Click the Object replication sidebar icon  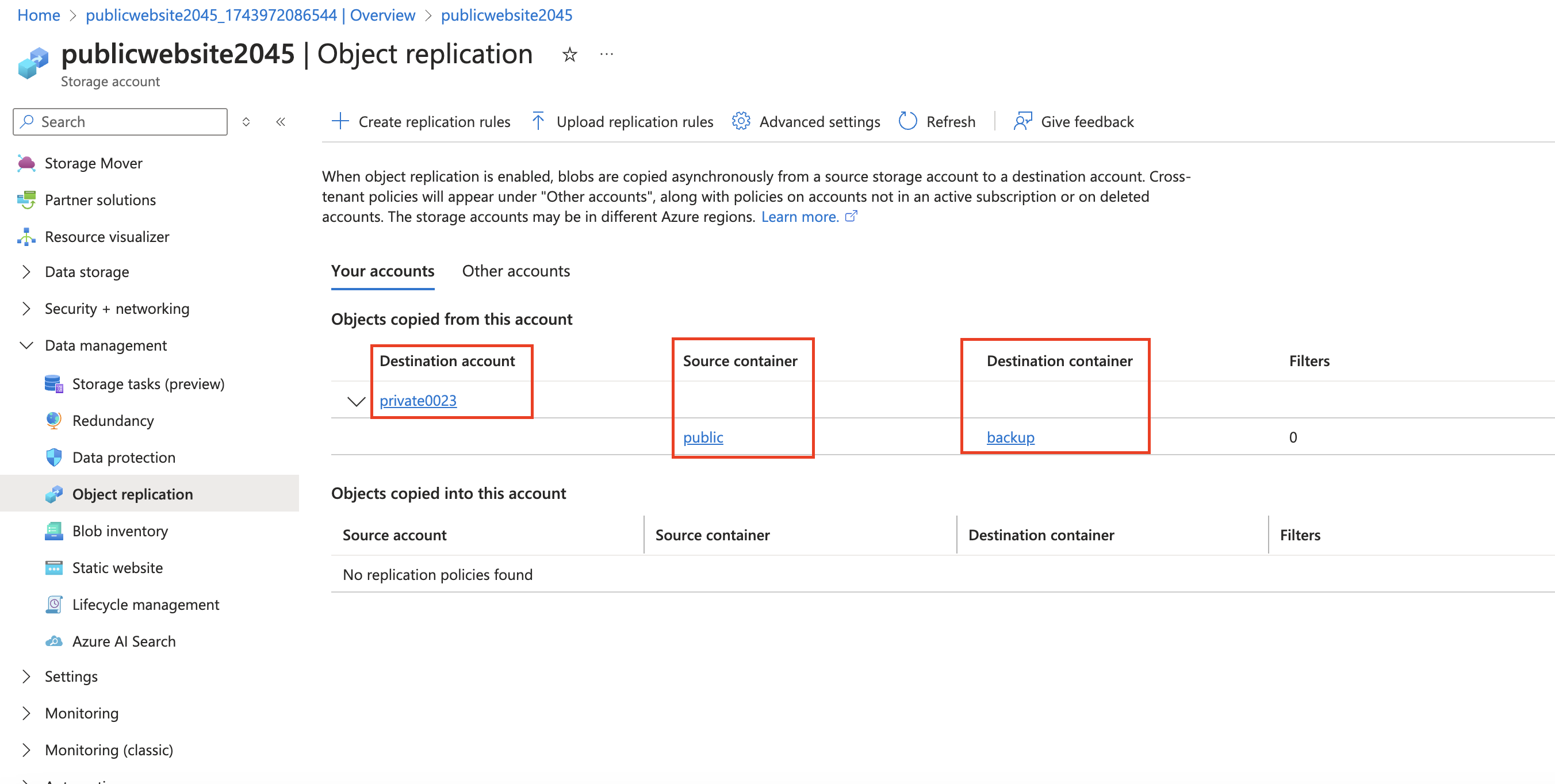coord(53,494)
